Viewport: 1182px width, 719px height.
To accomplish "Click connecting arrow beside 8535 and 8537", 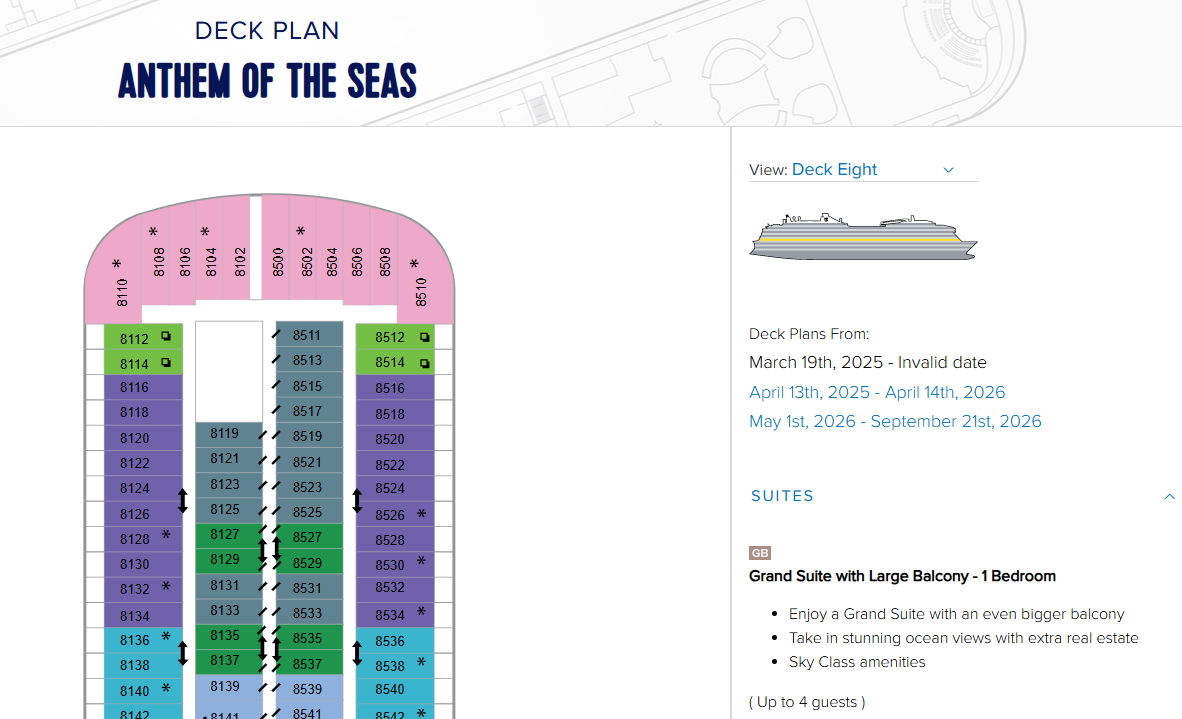I will pos(277,649).
